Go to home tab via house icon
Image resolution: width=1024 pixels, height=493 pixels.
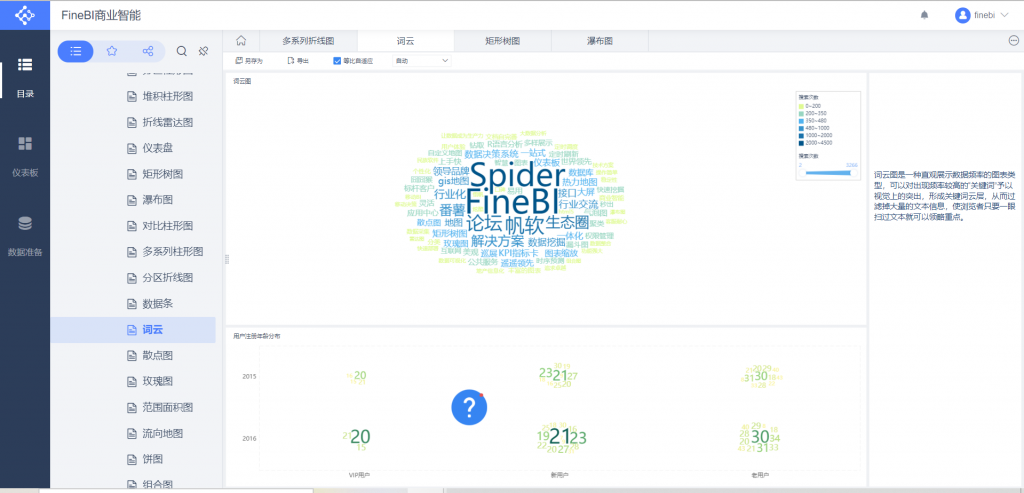[241, 40]
